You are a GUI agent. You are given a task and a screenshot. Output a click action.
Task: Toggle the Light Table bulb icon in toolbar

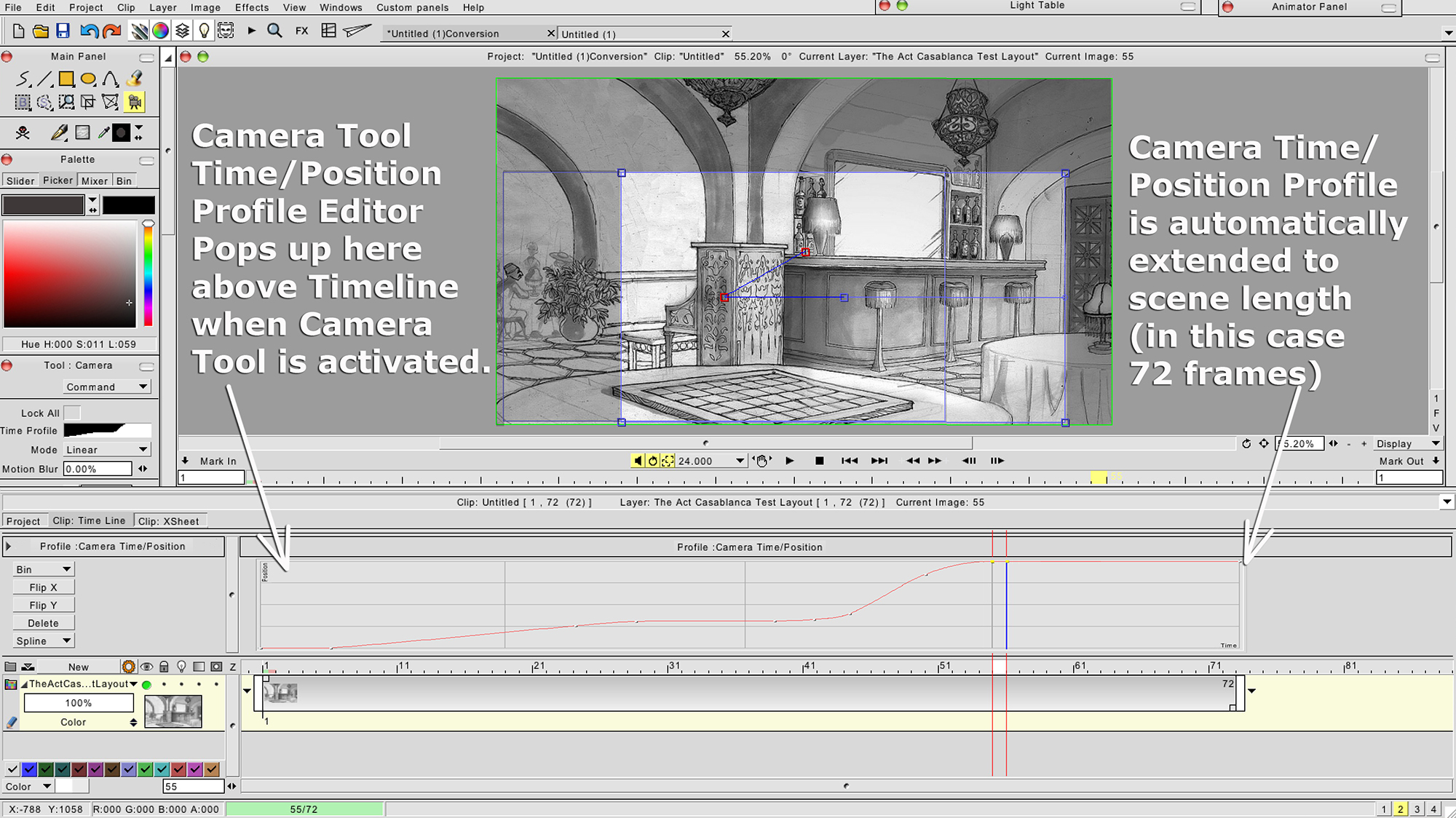pyautogui.click(x=205, y=31)
